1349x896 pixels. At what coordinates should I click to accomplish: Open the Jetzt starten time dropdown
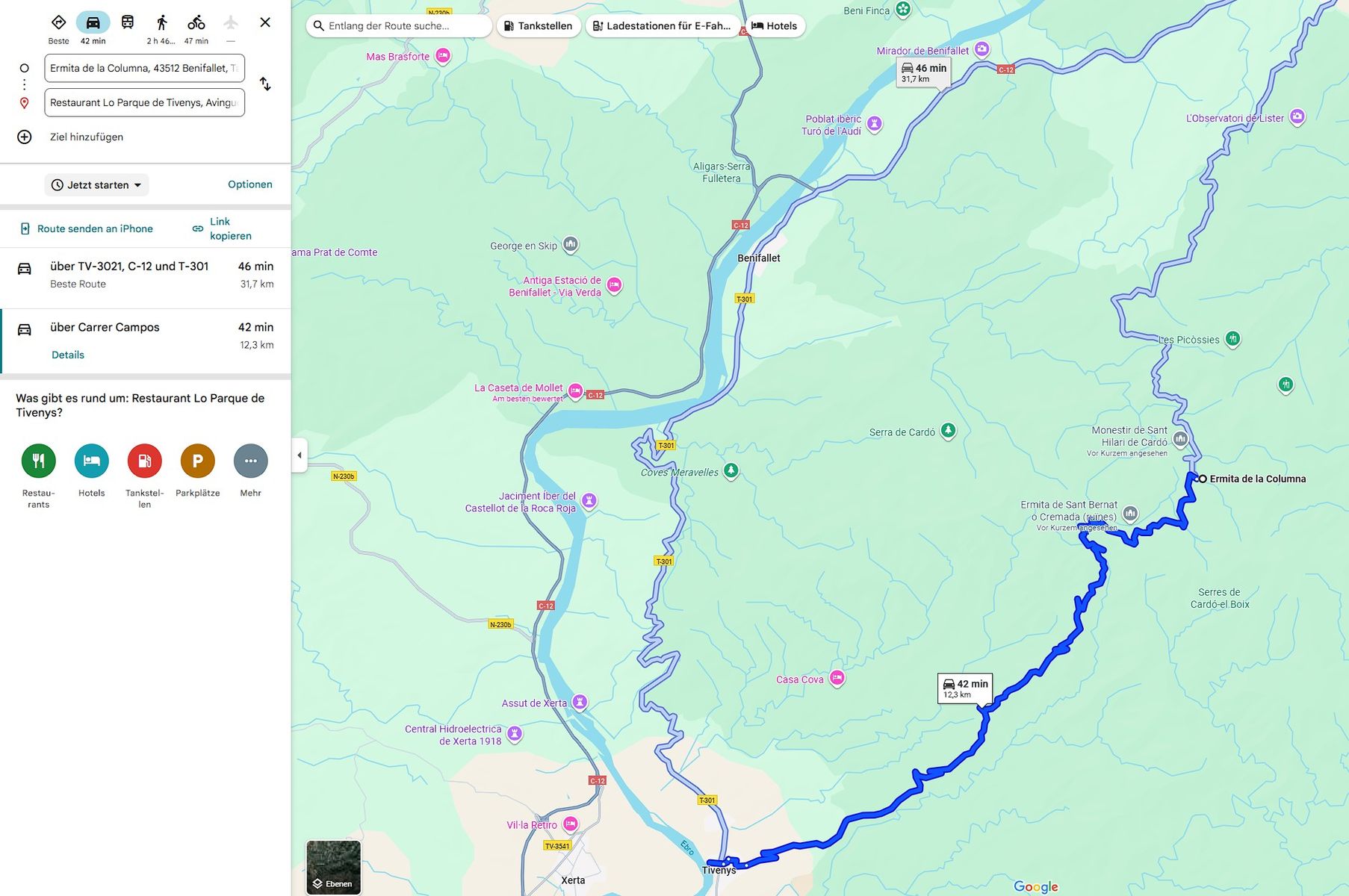[96, 185]
